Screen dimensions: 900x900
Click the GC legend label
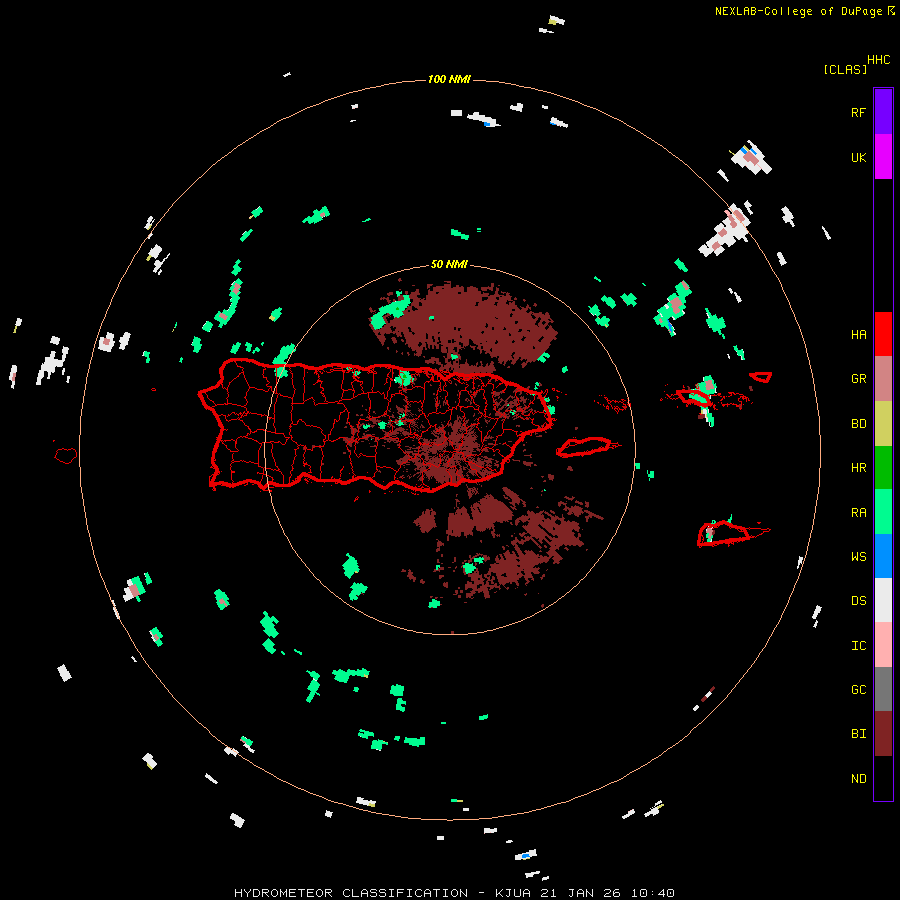pos(858,689)
